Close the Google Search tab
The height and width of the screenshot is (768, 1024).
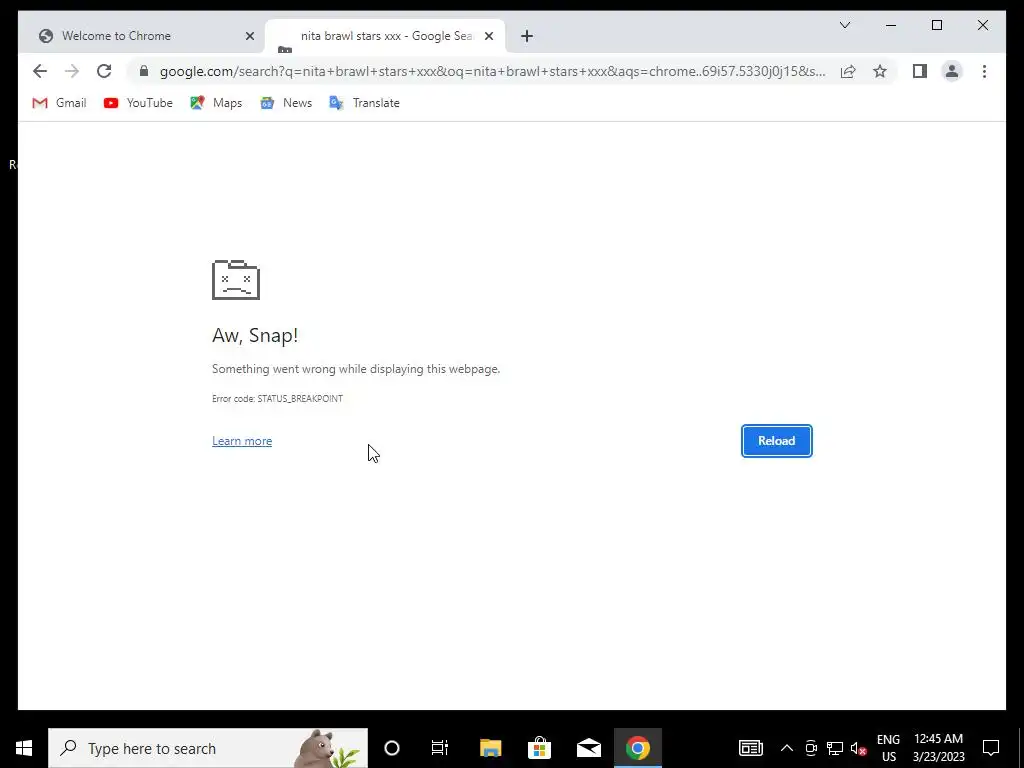488,36
